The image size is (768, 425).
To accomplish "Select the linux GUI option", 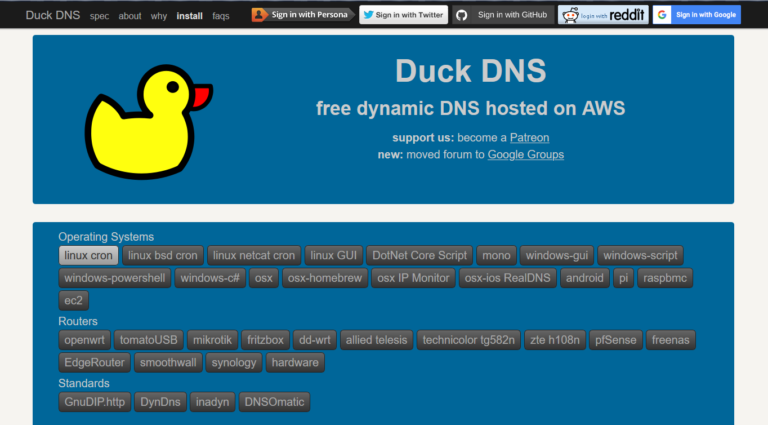I will click(334, 256).
